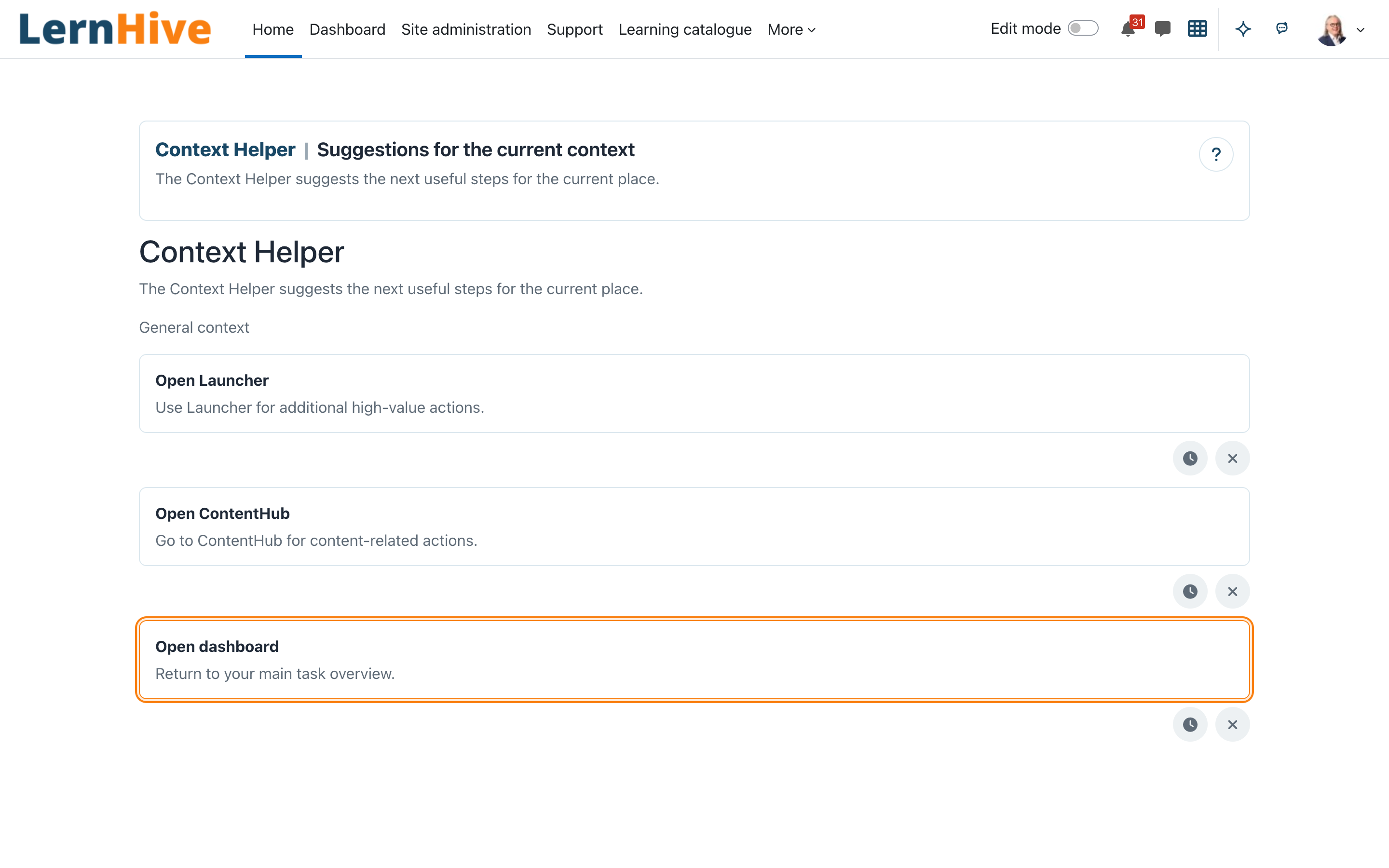Open the user account dropdown arrow

[x=1360, y=30]
